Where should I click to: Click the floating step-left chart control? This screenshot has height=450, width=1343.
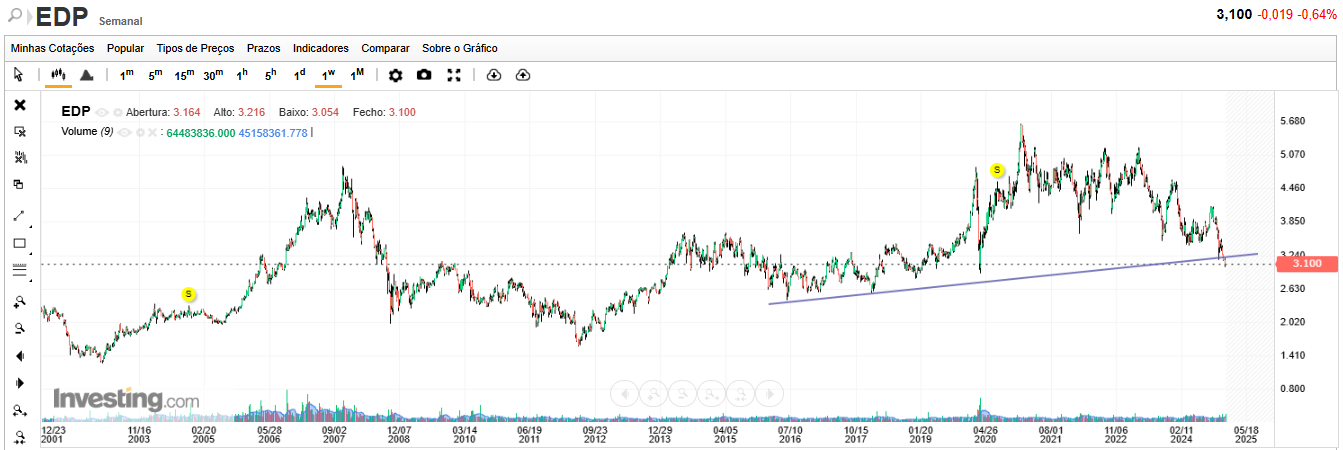coord(622,393)
